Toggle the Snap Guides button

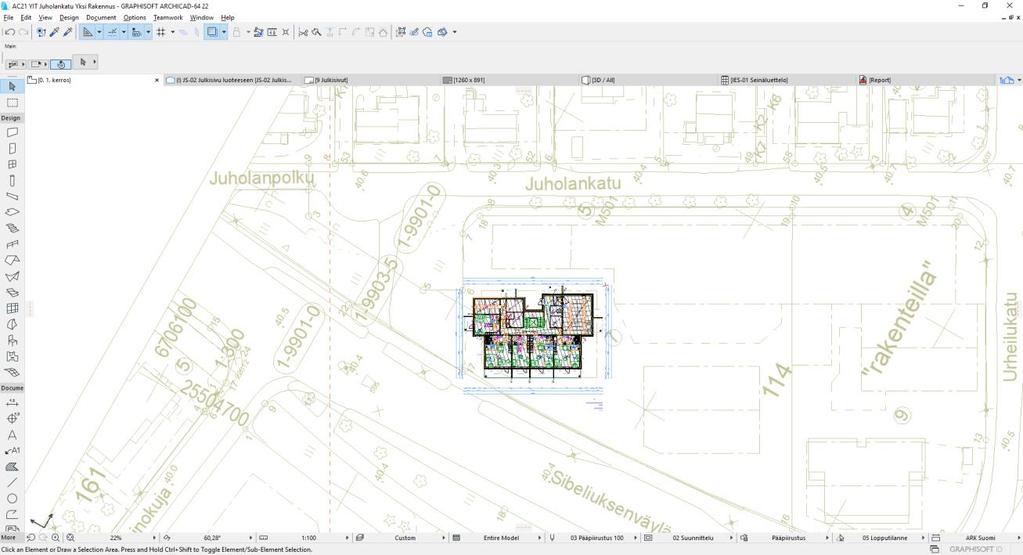pos(112,32)
